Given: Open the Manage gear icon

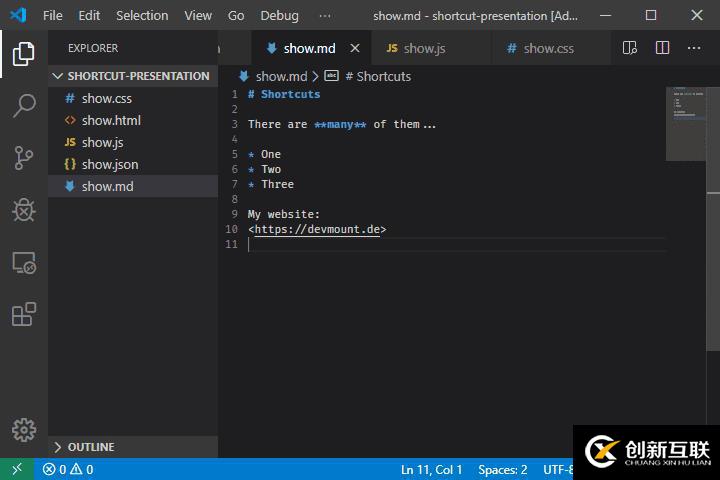Looking at the screenshot, I should click(x=24, y=430).
